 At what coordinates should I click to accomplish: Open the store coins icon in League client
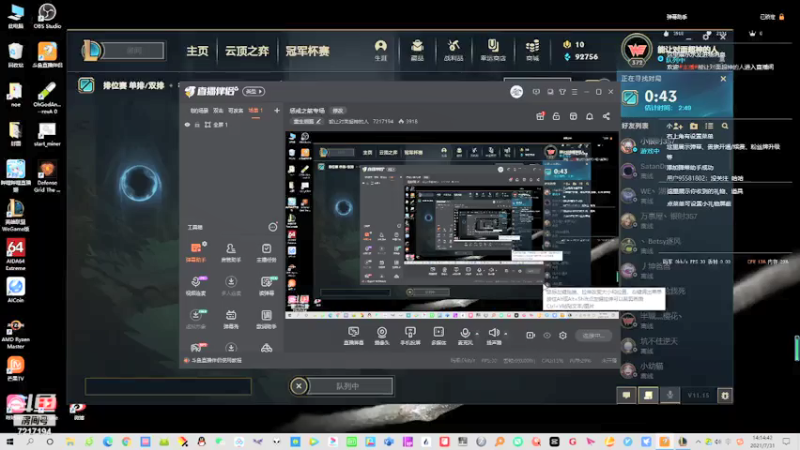pyautogui.click(x=532, y=51)
